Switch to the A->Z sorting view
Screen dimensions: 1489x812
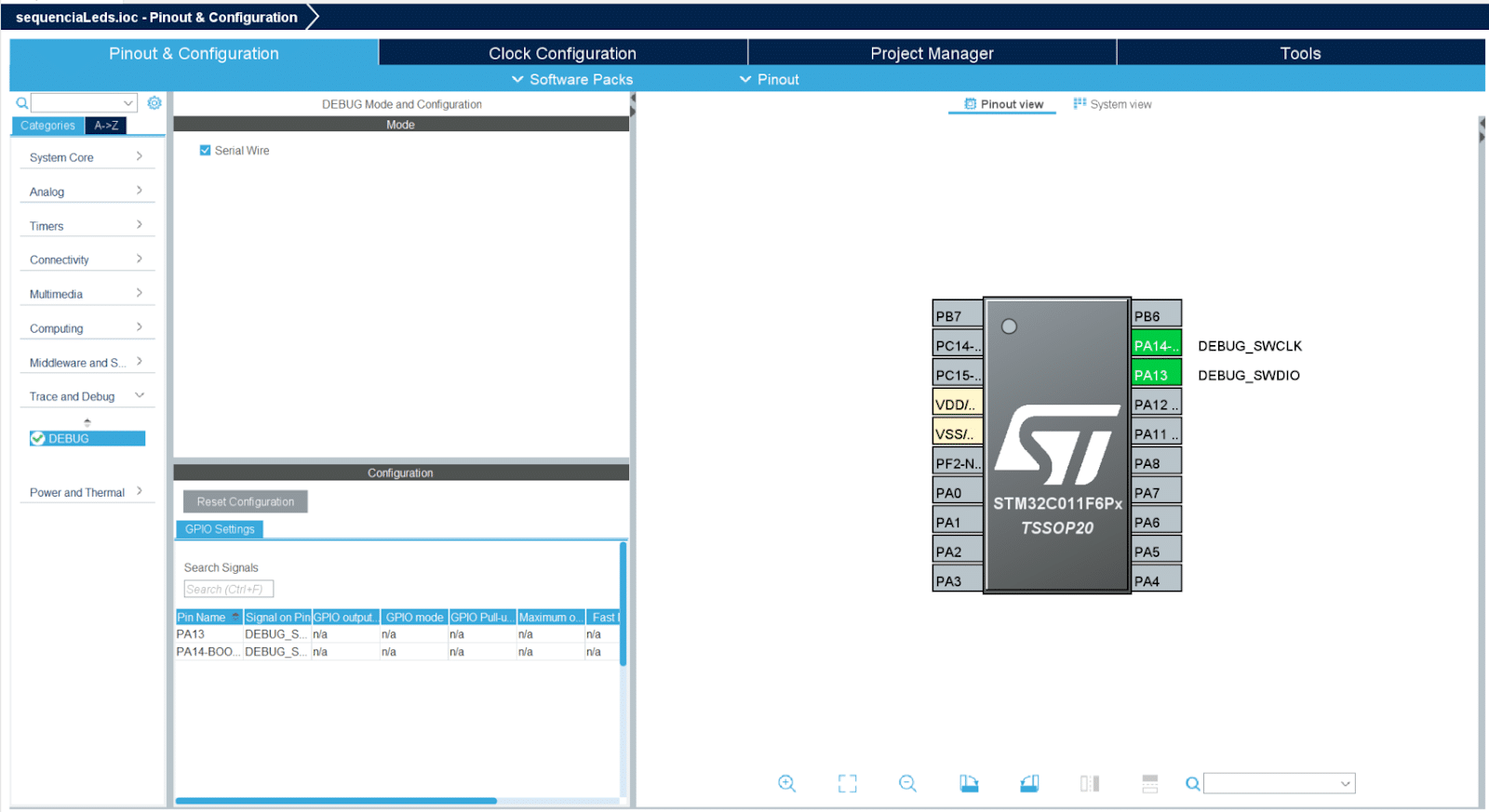click(x=106, y=126)
